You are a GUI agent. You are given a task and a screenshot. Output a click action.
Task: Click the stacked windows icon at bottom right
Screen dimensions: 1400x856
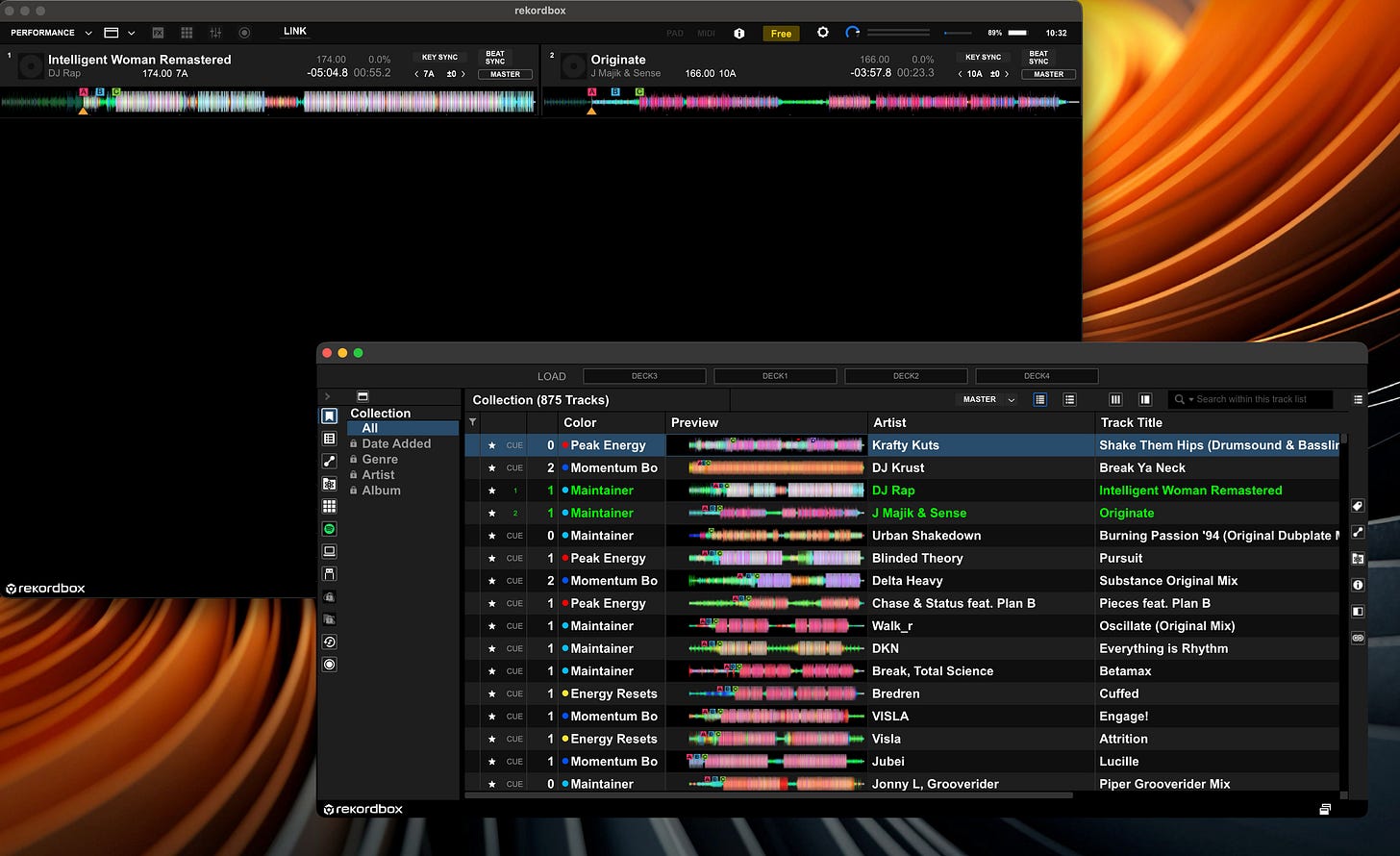(1325, 809)
